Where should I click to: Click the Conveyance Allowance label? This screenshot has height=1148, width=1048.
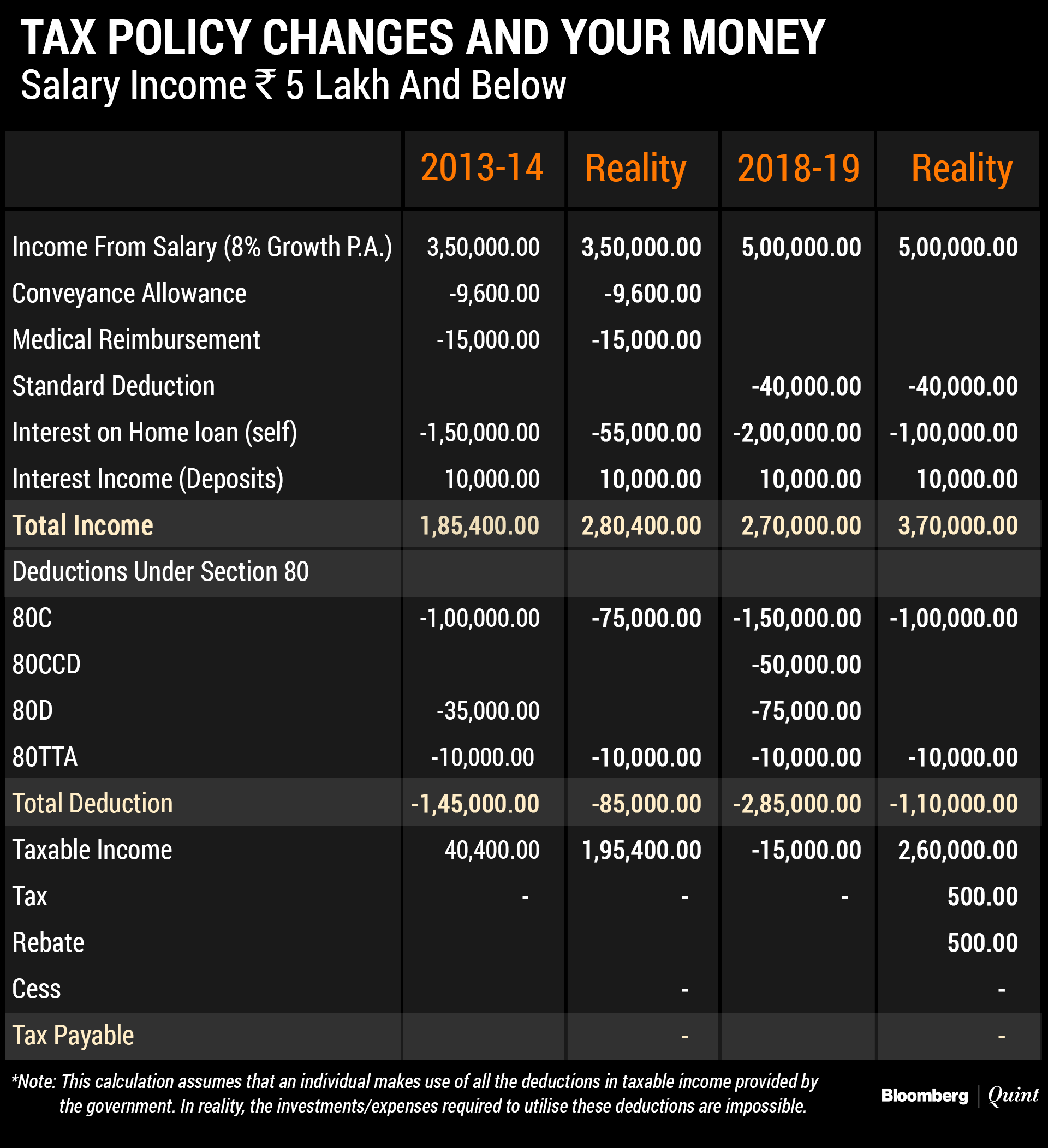129,293
